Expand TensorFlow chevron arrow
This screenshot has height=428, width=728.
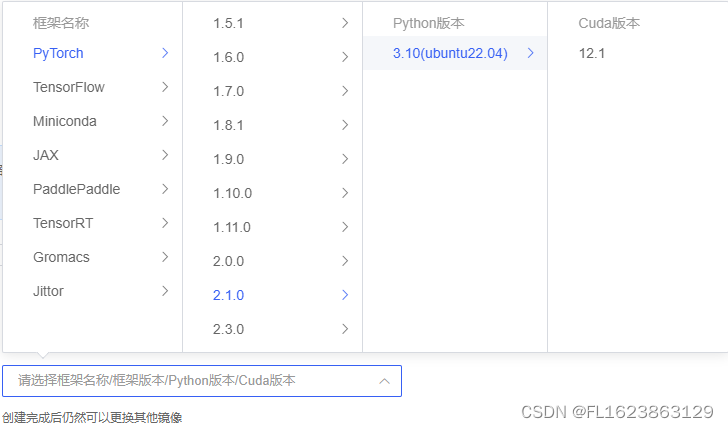coord(165,87)
